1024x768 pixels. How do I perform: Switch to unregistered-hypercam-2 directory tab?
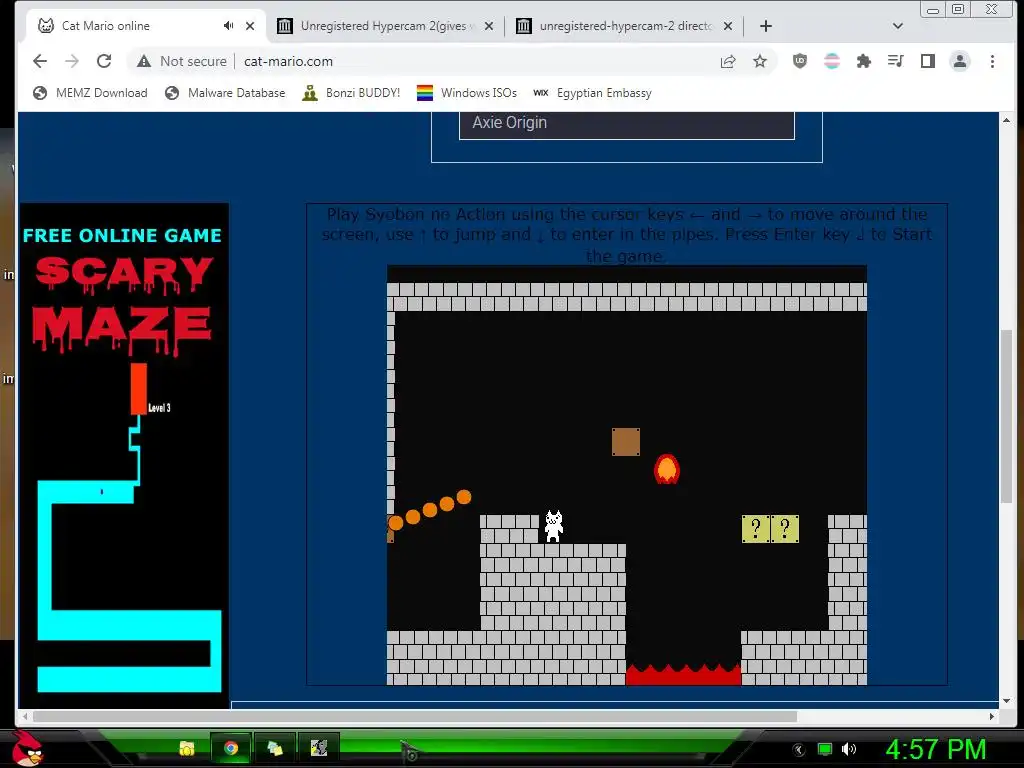pos(624,26)
